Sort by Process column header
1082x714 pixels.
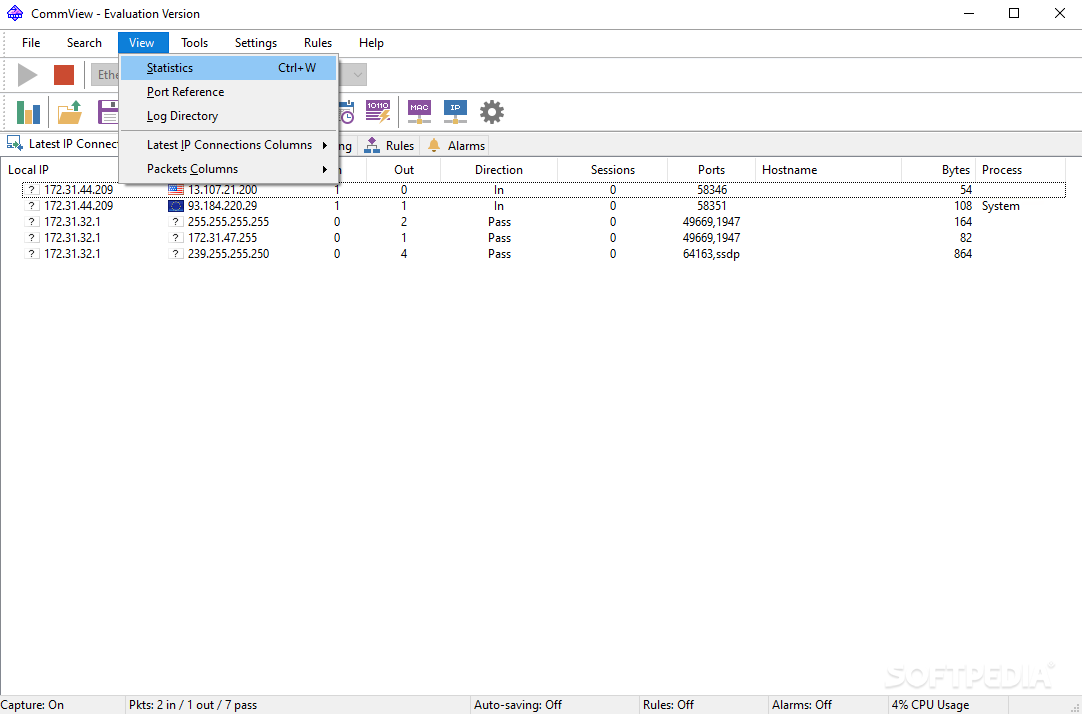pos(1021,170)
